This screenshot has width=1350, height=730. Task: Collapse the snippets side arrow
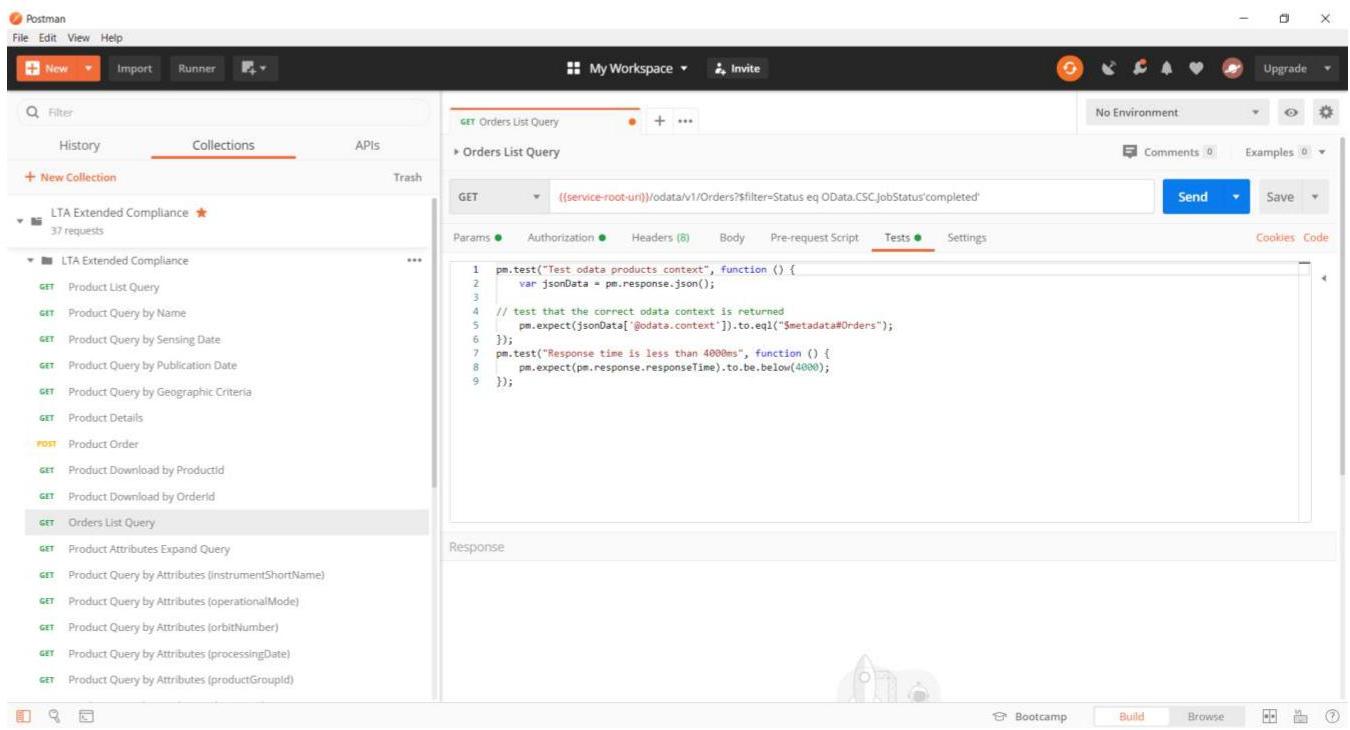point(1324,278)
